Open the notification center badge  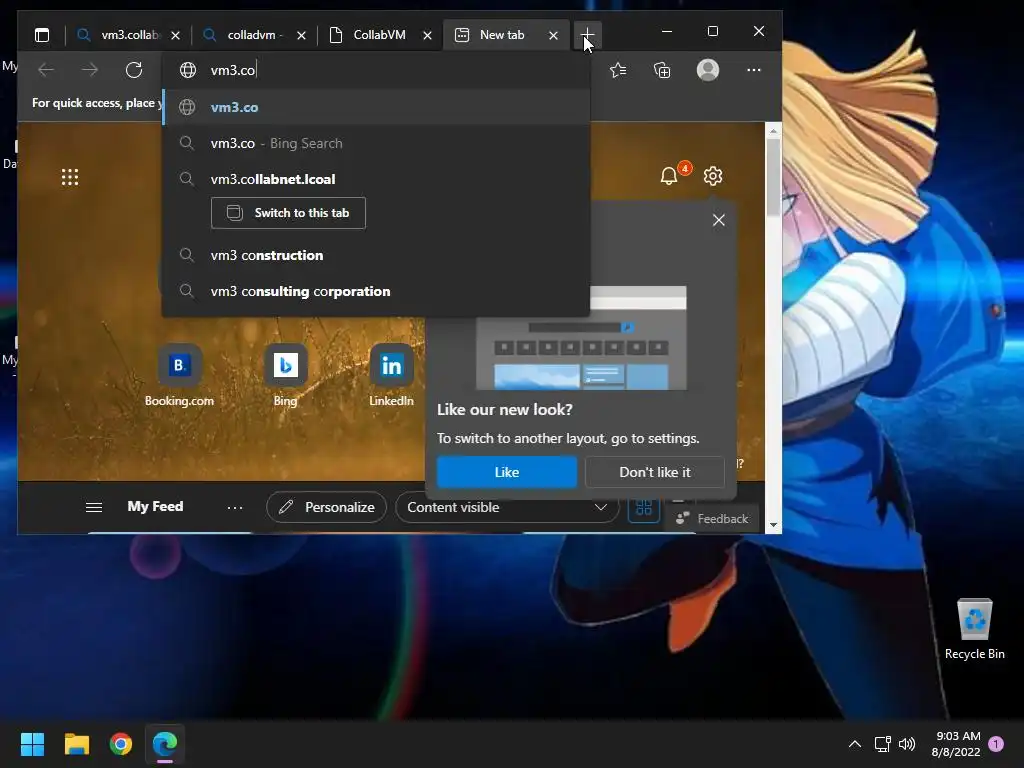(996, 744)
